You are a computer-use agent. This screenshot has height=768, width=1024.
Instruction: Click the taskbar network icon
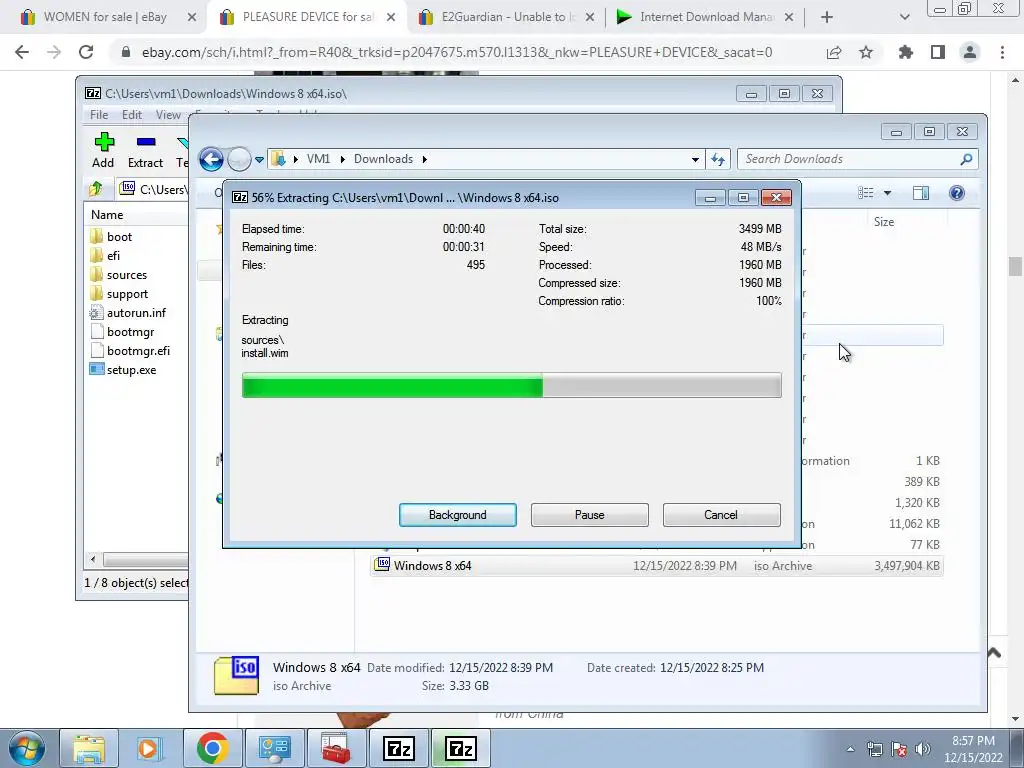[x=874, y=749]
